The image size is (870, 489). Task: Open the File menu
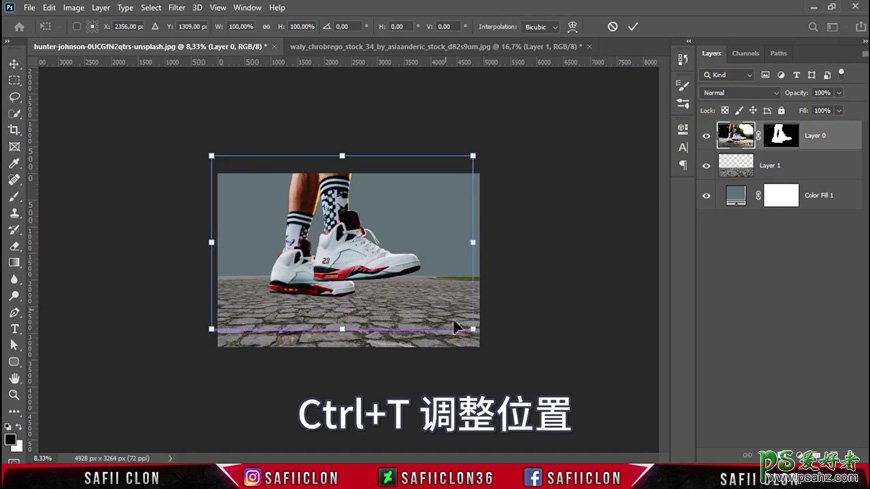[x=29, y=8]
